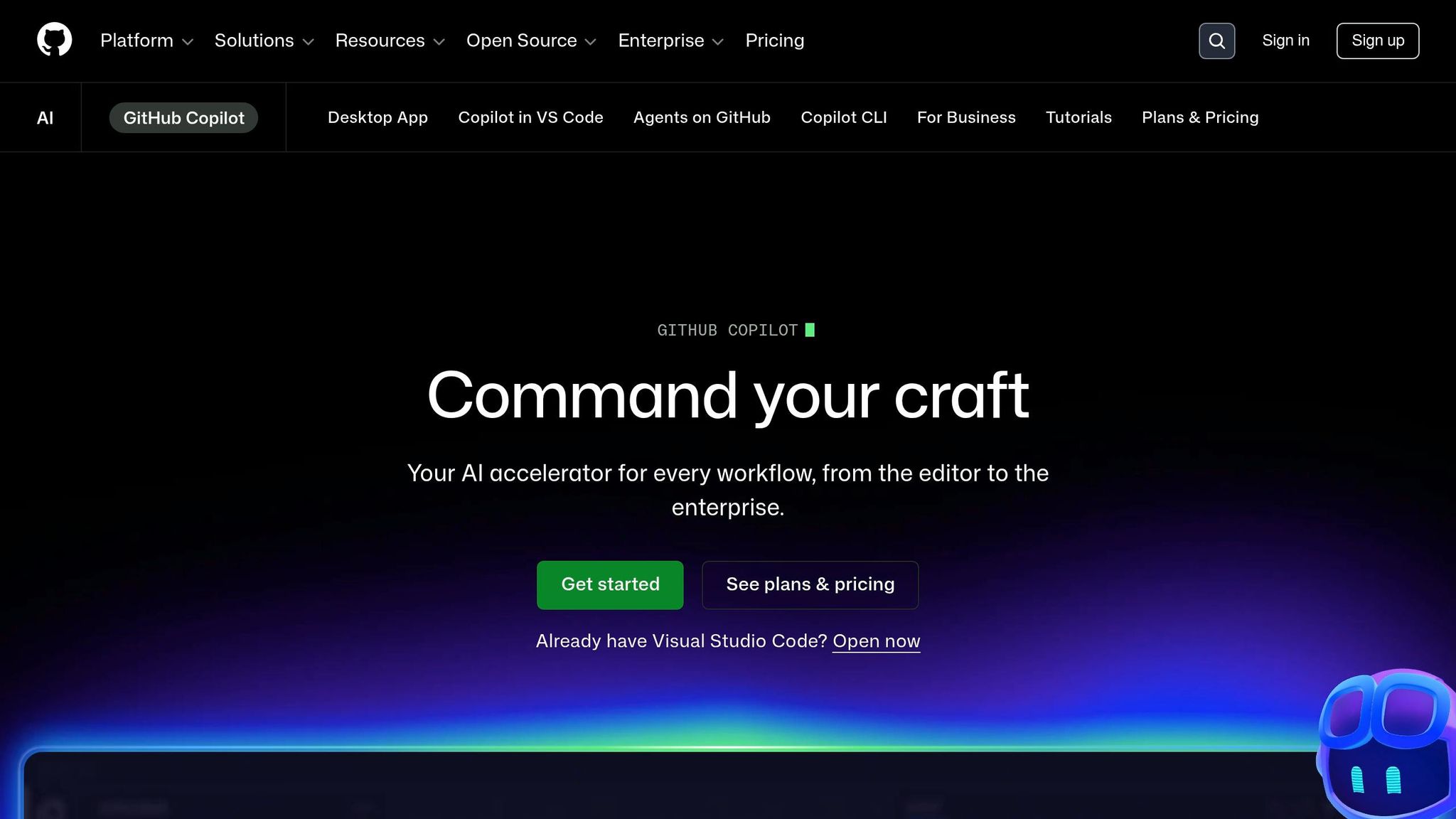Expand the Platform menu chevron
This screenshot has height=819, width=1456.
(188, 42)
